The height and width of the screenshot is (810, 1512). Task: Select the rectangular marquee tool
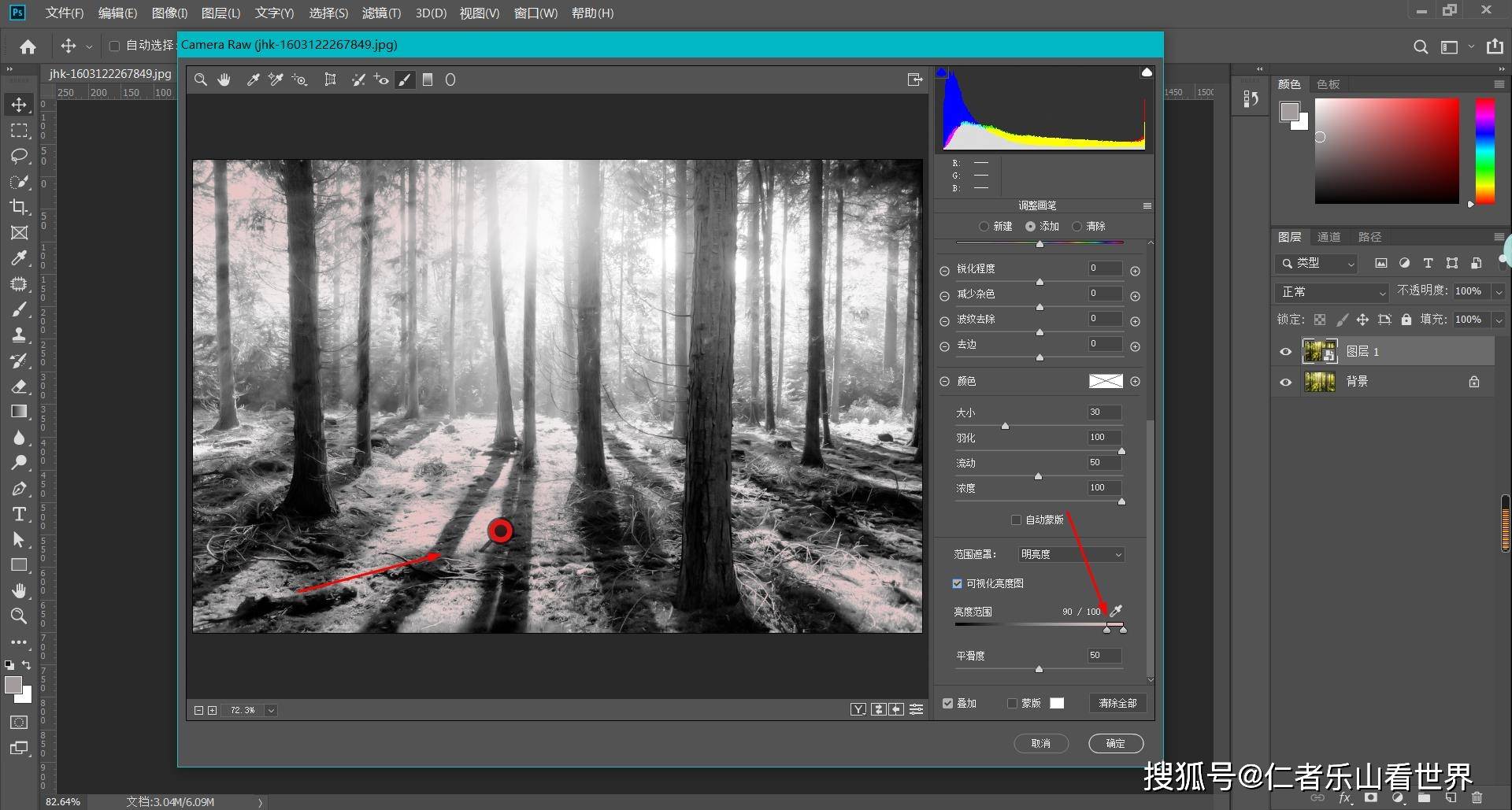(x=19, y=131)
